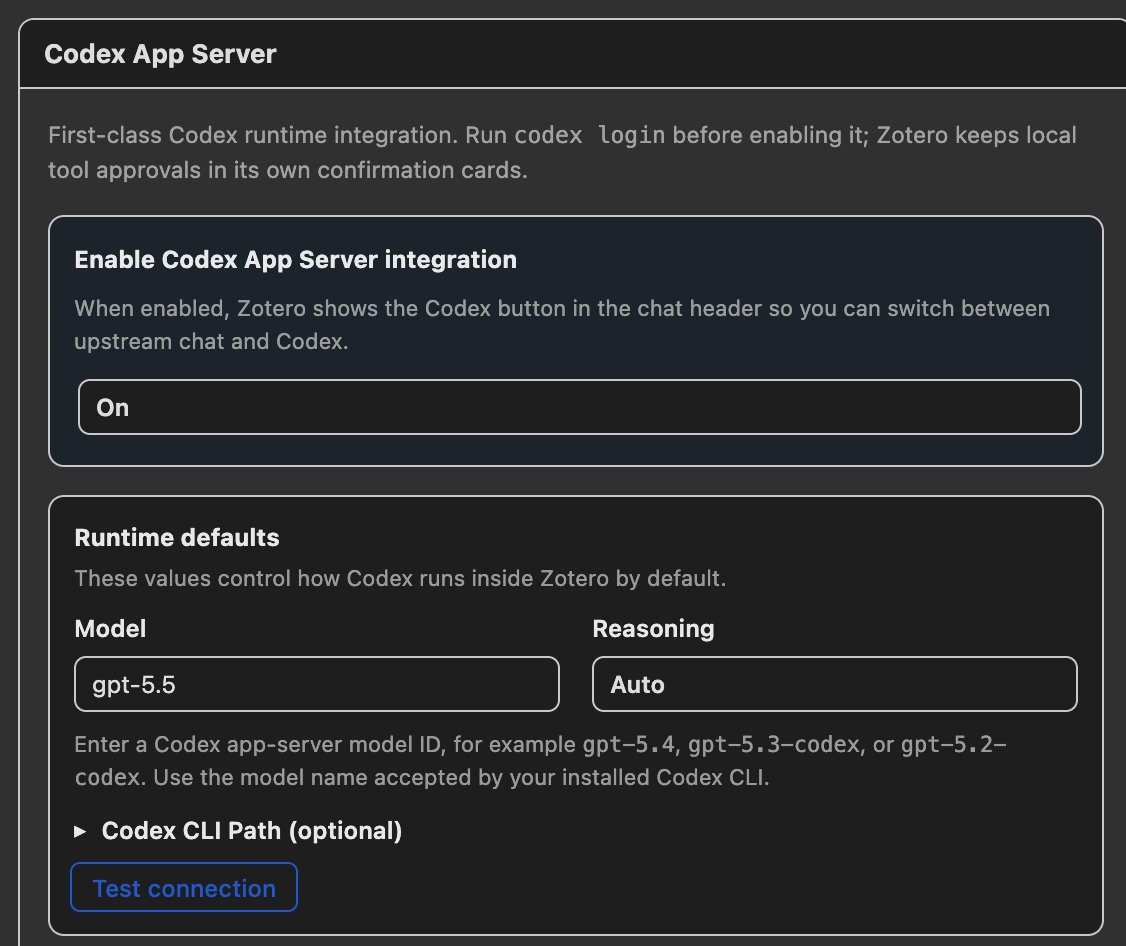Click the gpt-5.3-codex example text
The width and height of the screenshot is (1126, 946).
click(x=773, y=744)
